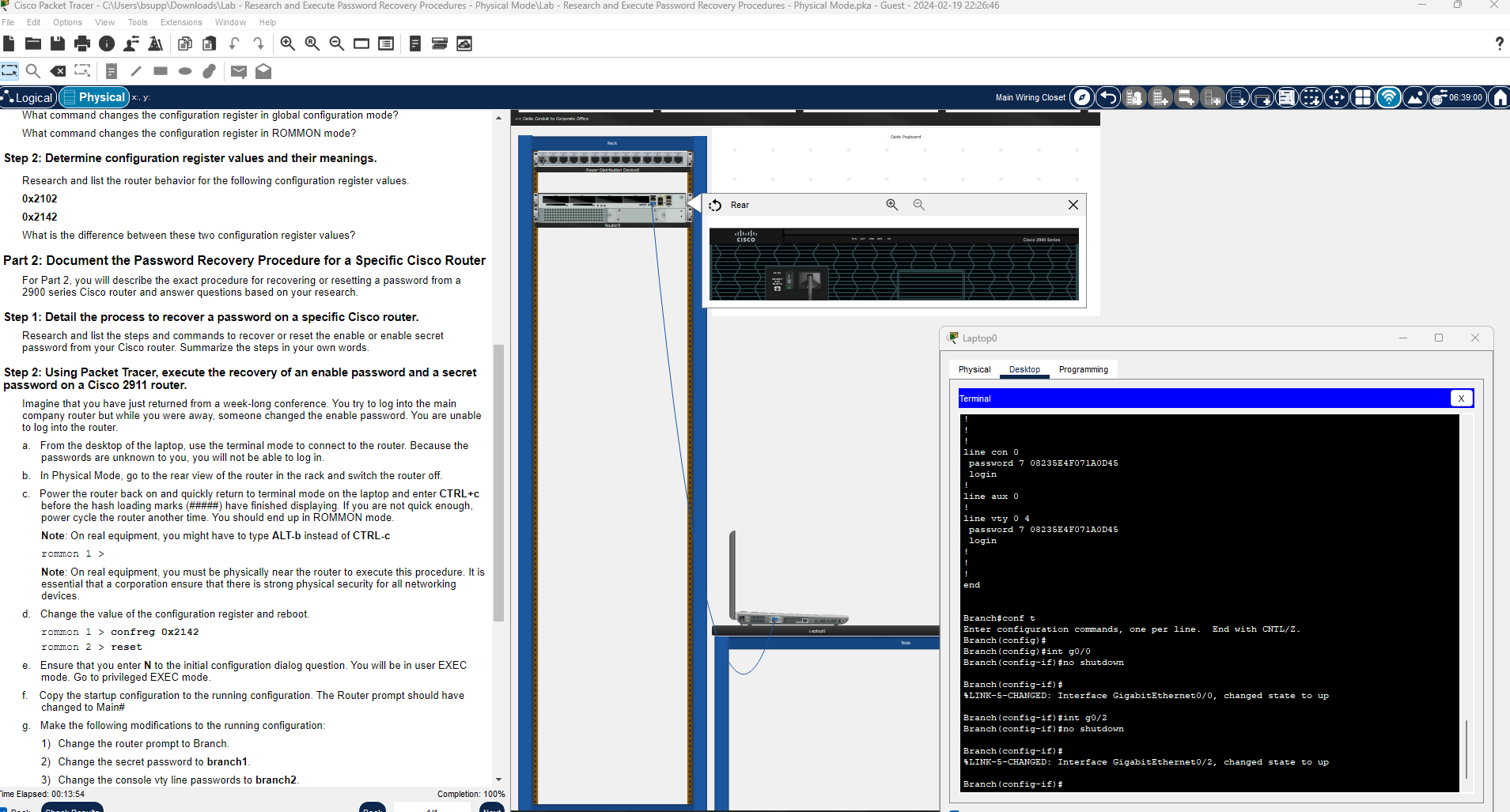
Task: Select the Inspect magnifier tool
Action: coord(33,71)
